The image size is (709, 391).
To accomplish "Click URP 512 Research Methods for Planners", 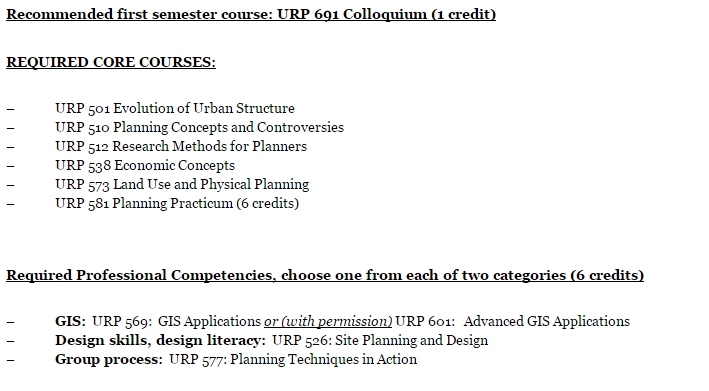I will click(x=181, y=146).
